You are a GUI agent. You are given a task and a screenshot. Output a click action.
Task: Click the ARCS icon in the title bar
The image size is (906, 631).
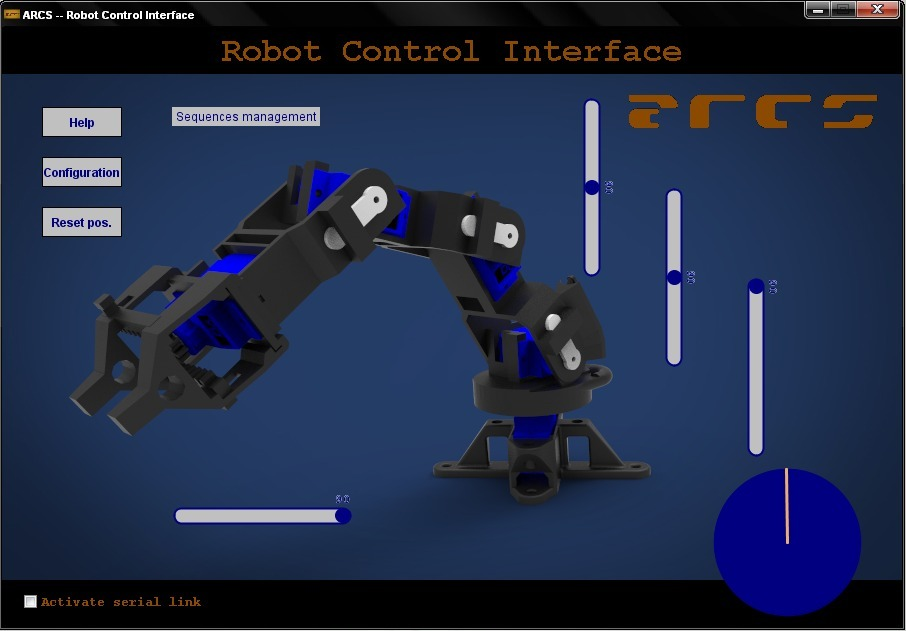coord(11,14)
